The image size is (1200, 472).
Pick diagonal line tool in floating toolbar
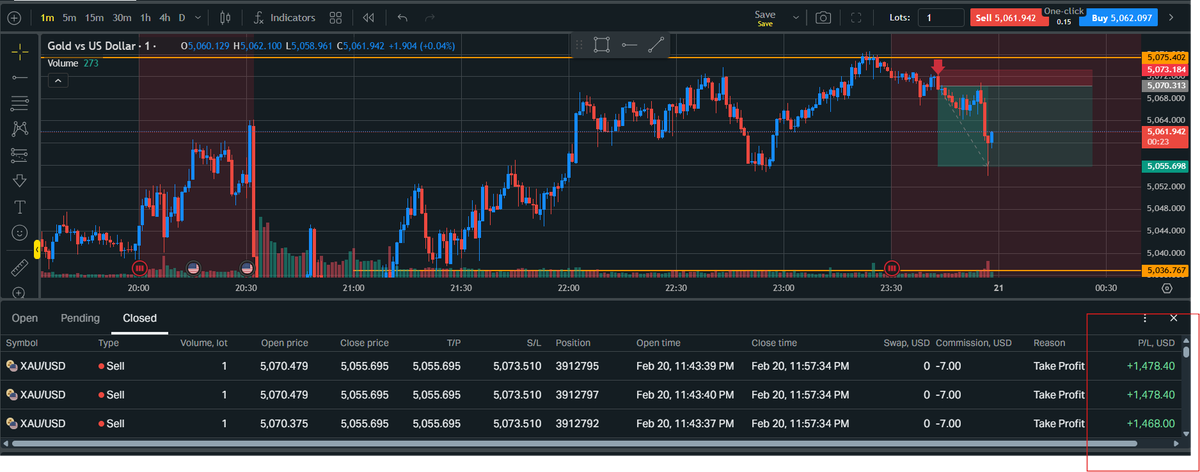(x=656, y=44)
